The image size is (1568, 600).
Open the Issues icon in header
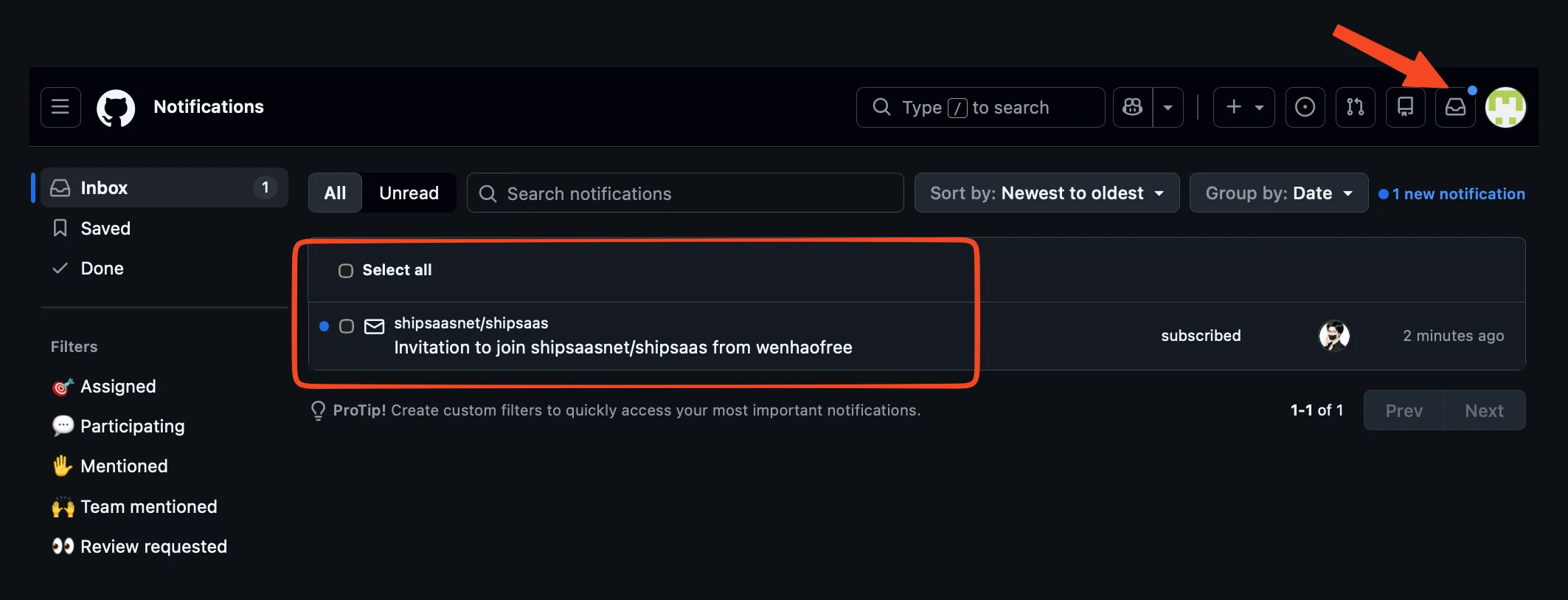click(1305, 107)
